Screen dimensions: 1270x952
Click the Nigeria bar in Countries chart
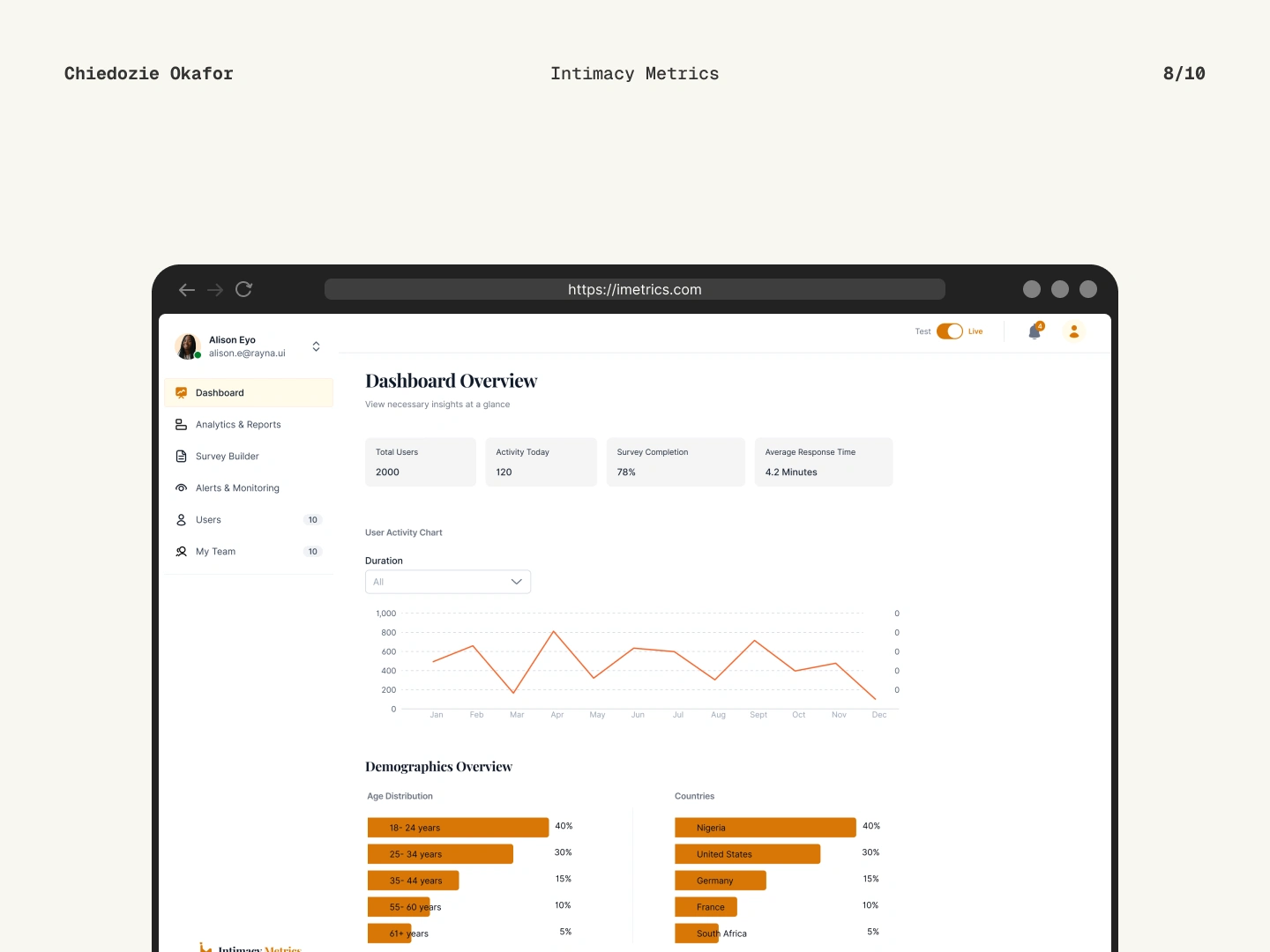tap(764, 827)
